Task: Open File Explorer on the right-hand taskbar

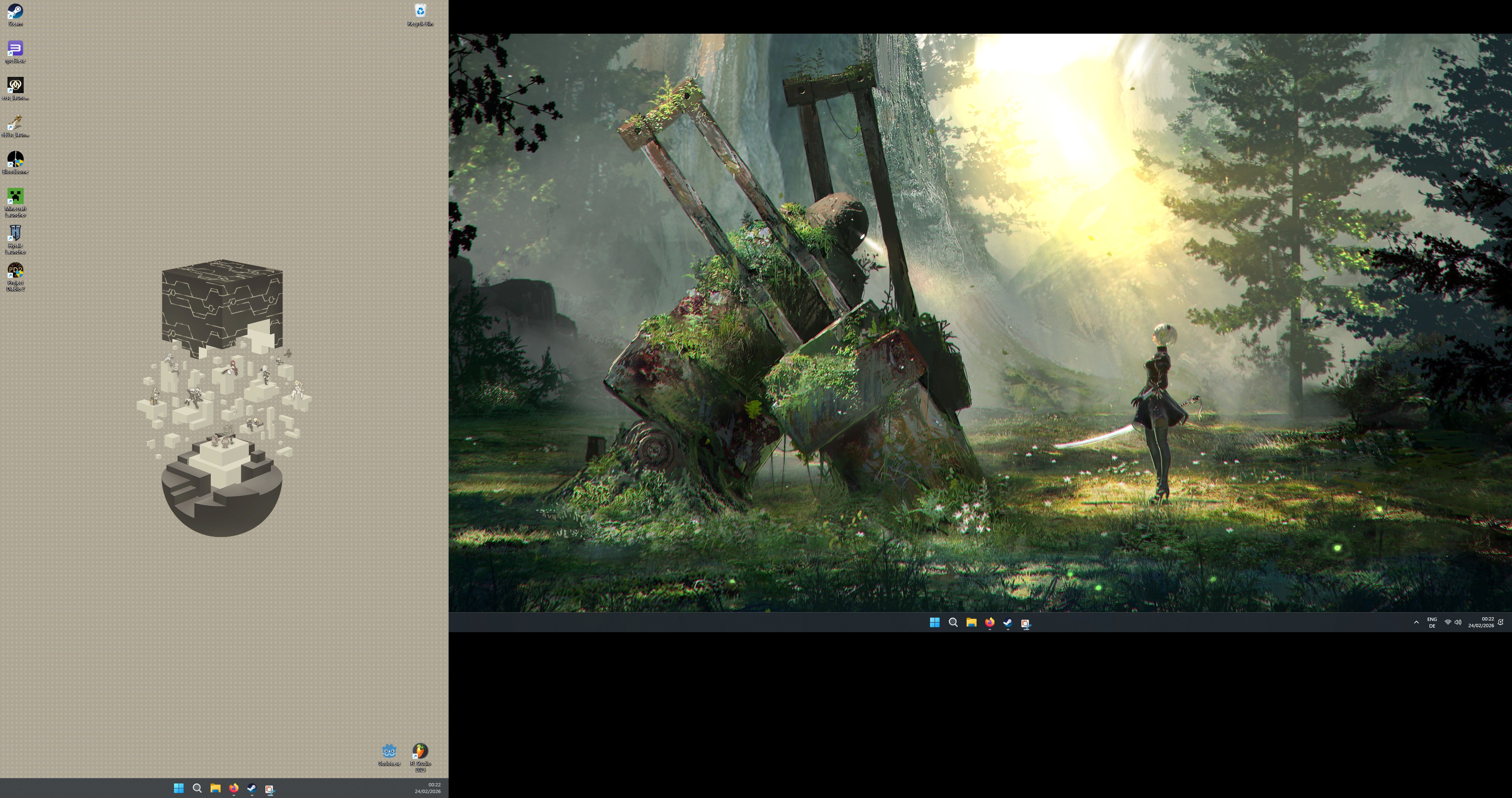Action: (x=972, y=623)
